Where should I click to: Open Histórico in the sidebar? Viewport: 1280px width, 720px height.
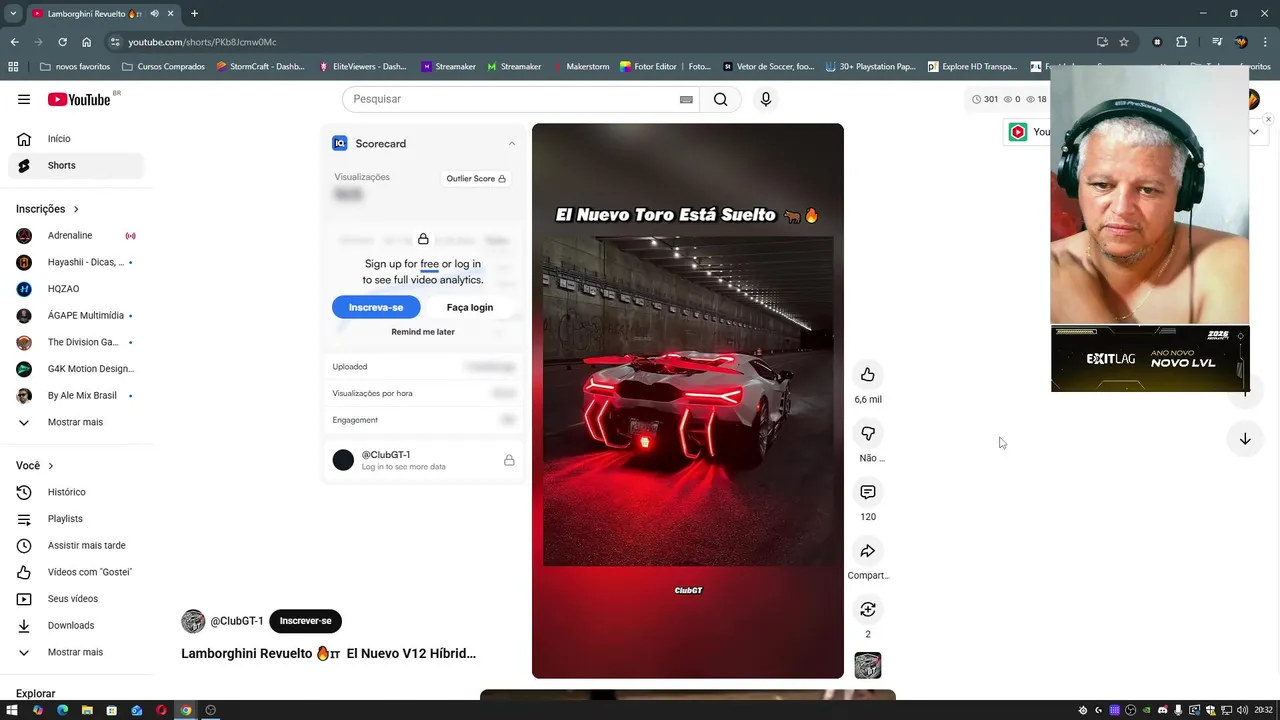76,492
